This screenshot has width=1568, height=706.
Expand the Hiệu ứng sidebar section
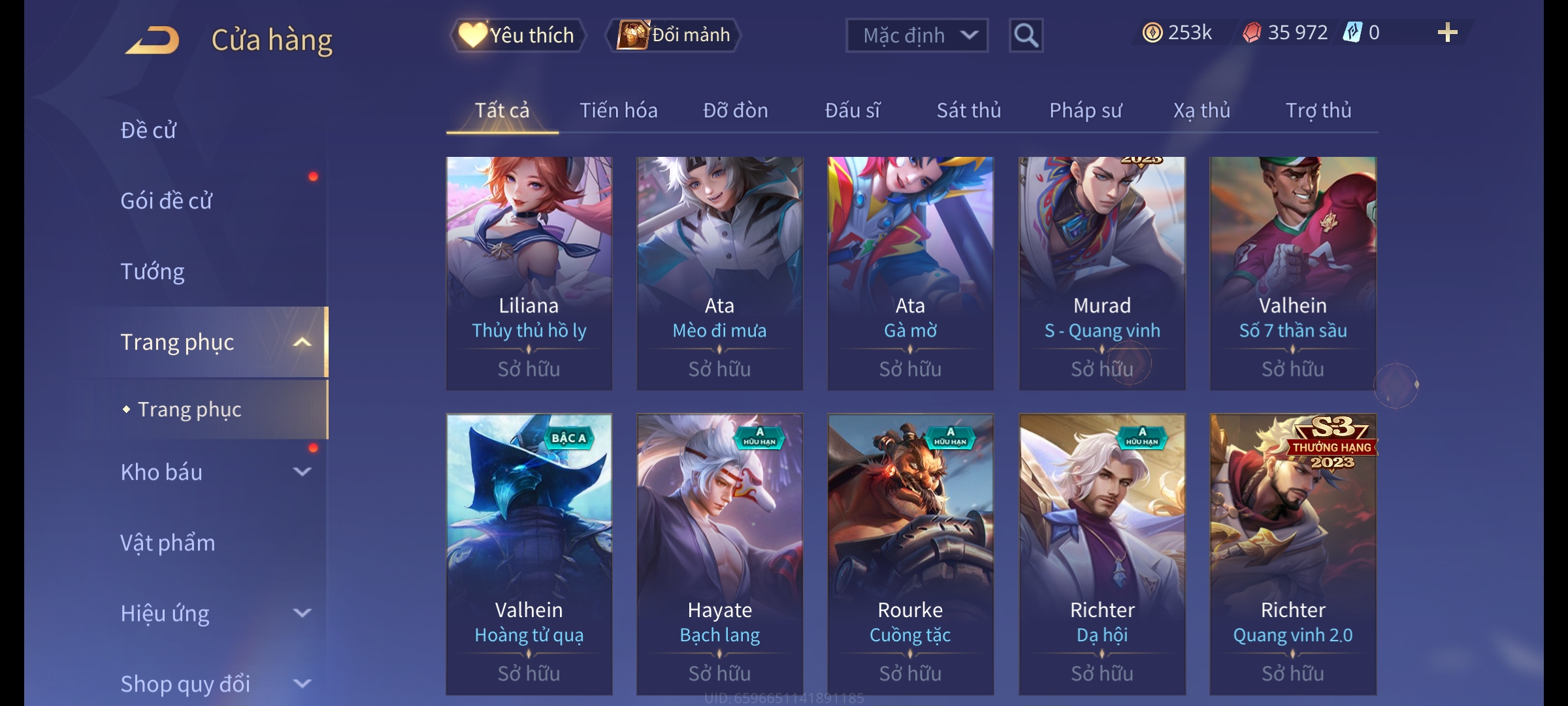[301, 613]
